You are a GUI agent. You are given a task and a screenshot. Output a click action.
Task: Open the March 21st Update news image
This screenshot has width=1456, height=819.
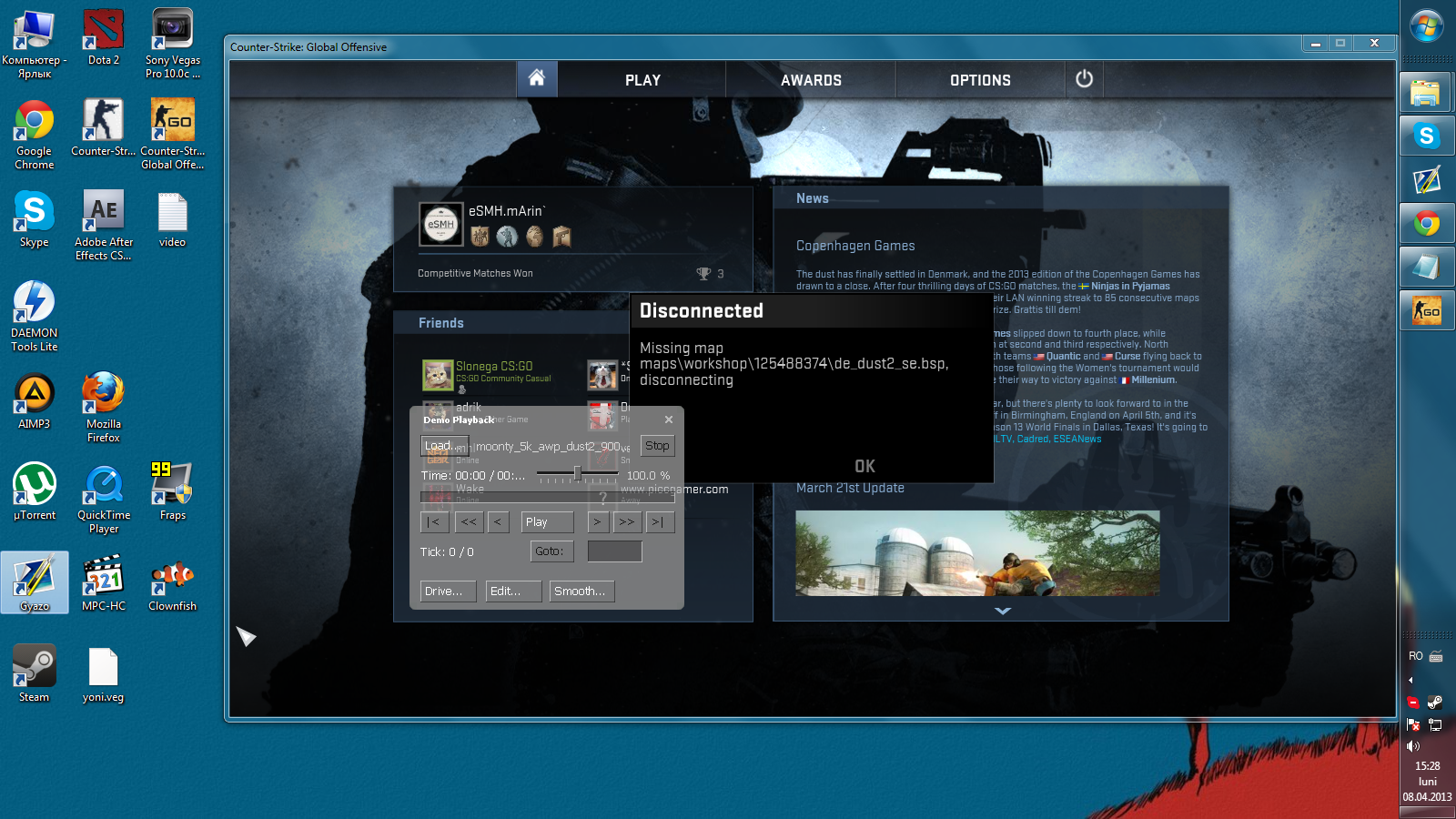point(977,553)
